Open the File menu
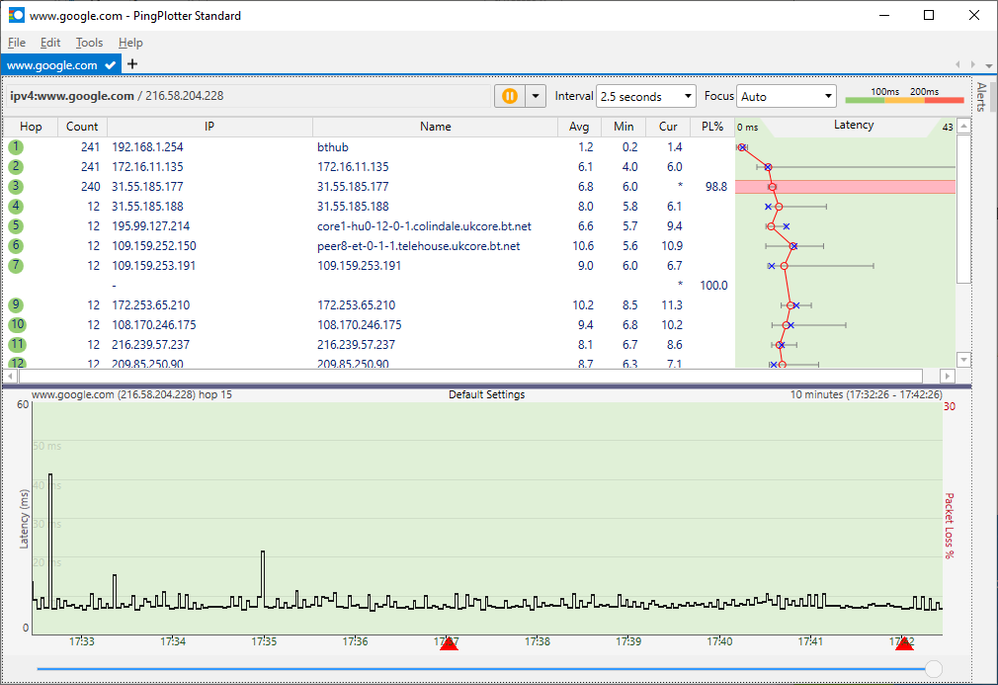The width and height of the screenshot is (998, 685). coord(16,43)
